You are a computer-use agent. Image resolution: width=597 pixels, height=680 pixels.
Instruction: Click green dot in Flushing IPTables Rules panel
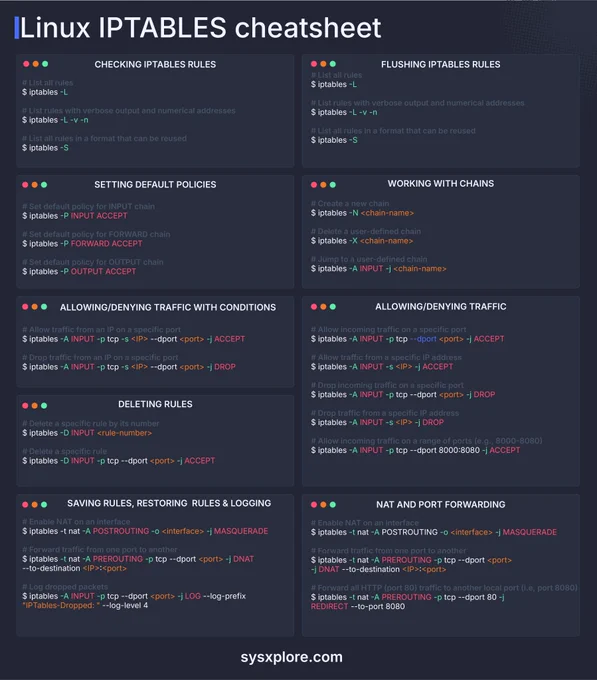(x=333, y=64)
